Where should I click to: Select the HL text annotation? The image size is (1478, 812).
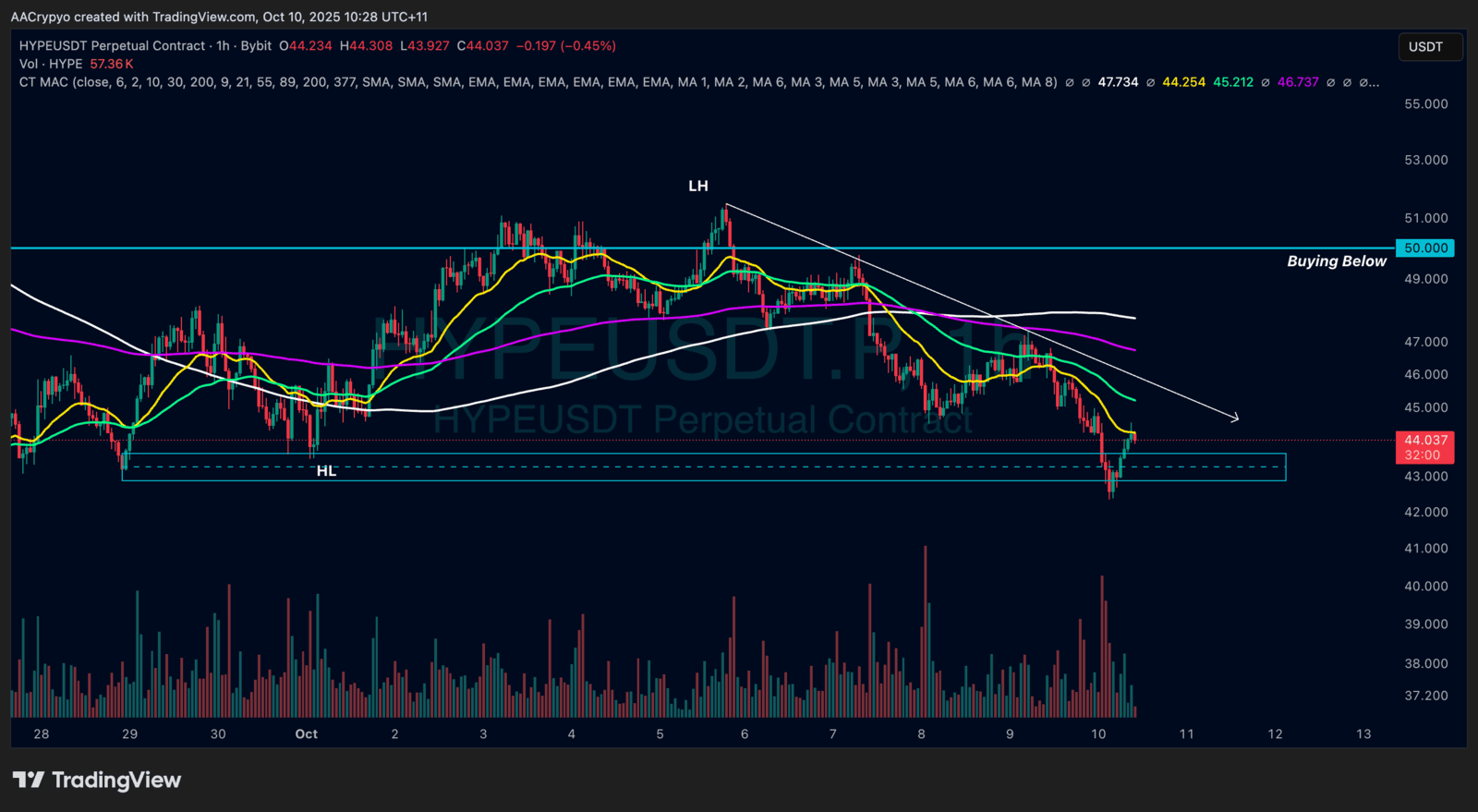click(326, 471)
